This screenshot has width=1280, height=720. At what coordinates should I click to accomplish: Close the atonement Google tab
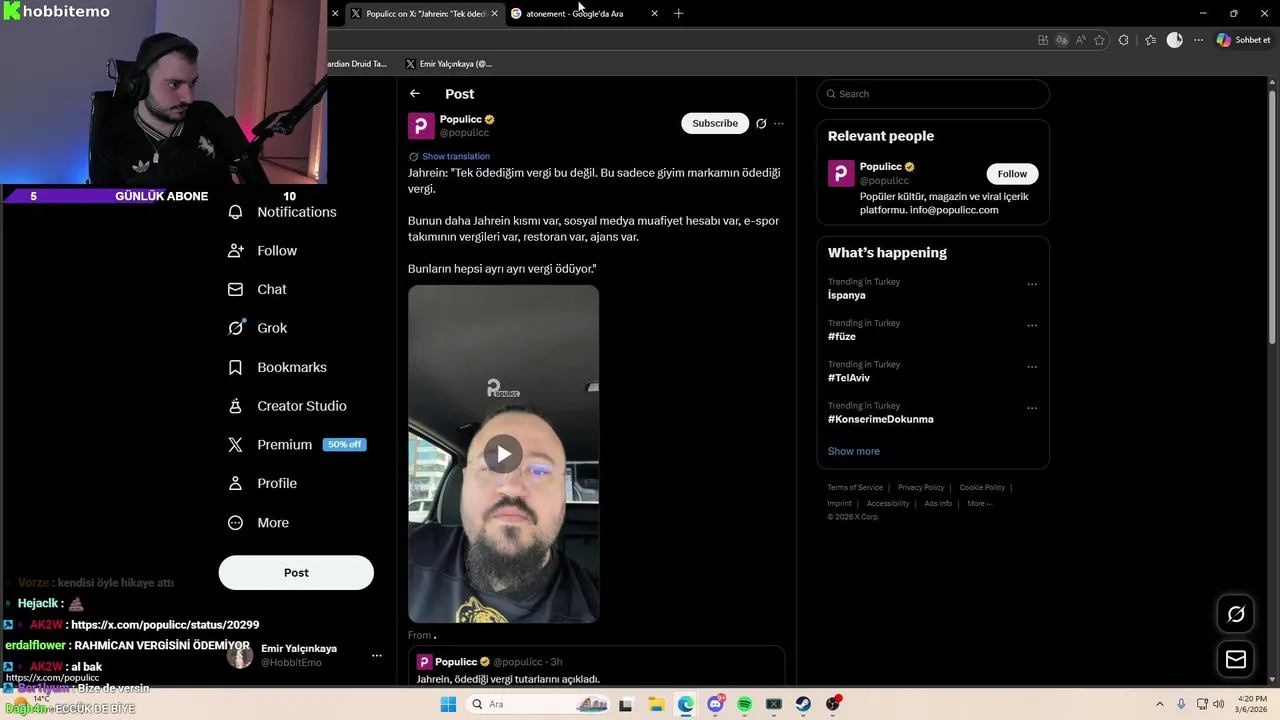[654, 14]
